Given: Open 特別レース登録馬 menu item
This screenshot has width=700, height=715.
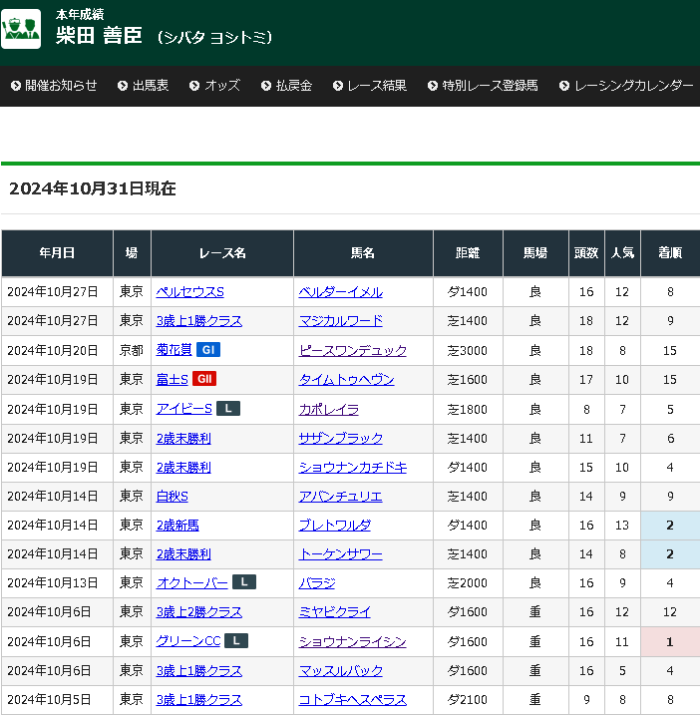Looking at the screenshot, I should coord(484,86).
